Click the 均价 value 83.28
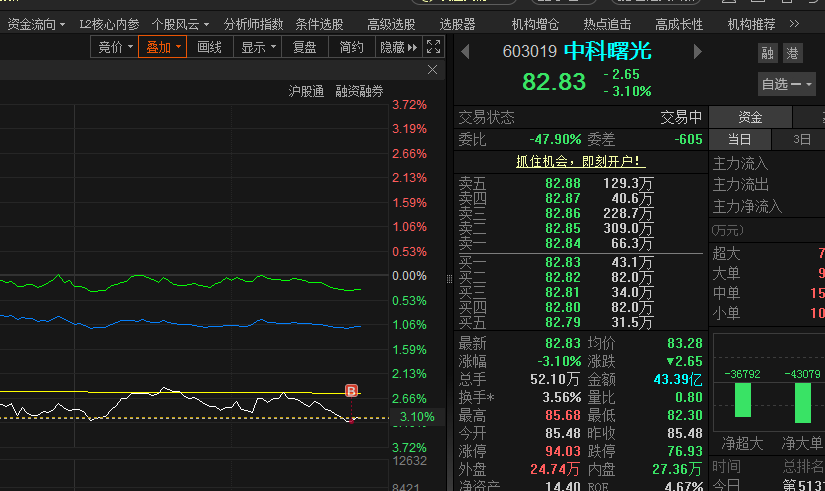The height and width of the screenshot is (491, 825). pos(685,343)
